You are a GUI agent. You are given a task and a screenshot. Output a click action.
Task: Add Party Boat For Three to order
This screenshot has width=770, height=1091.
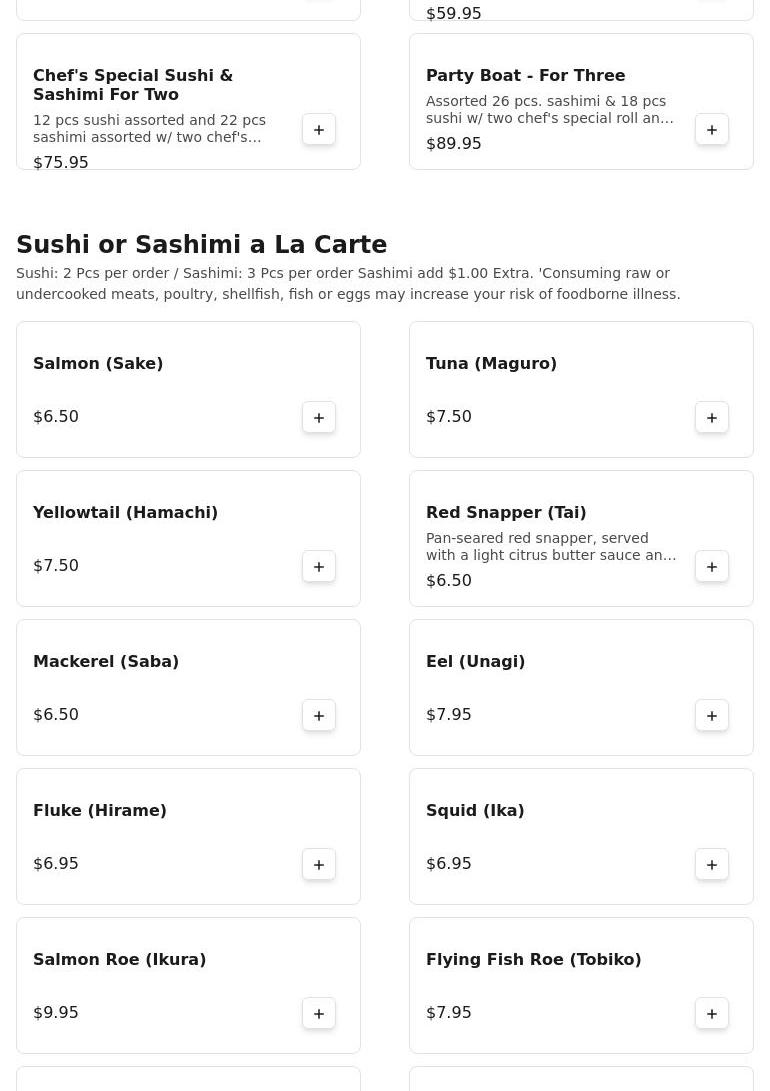712,130
